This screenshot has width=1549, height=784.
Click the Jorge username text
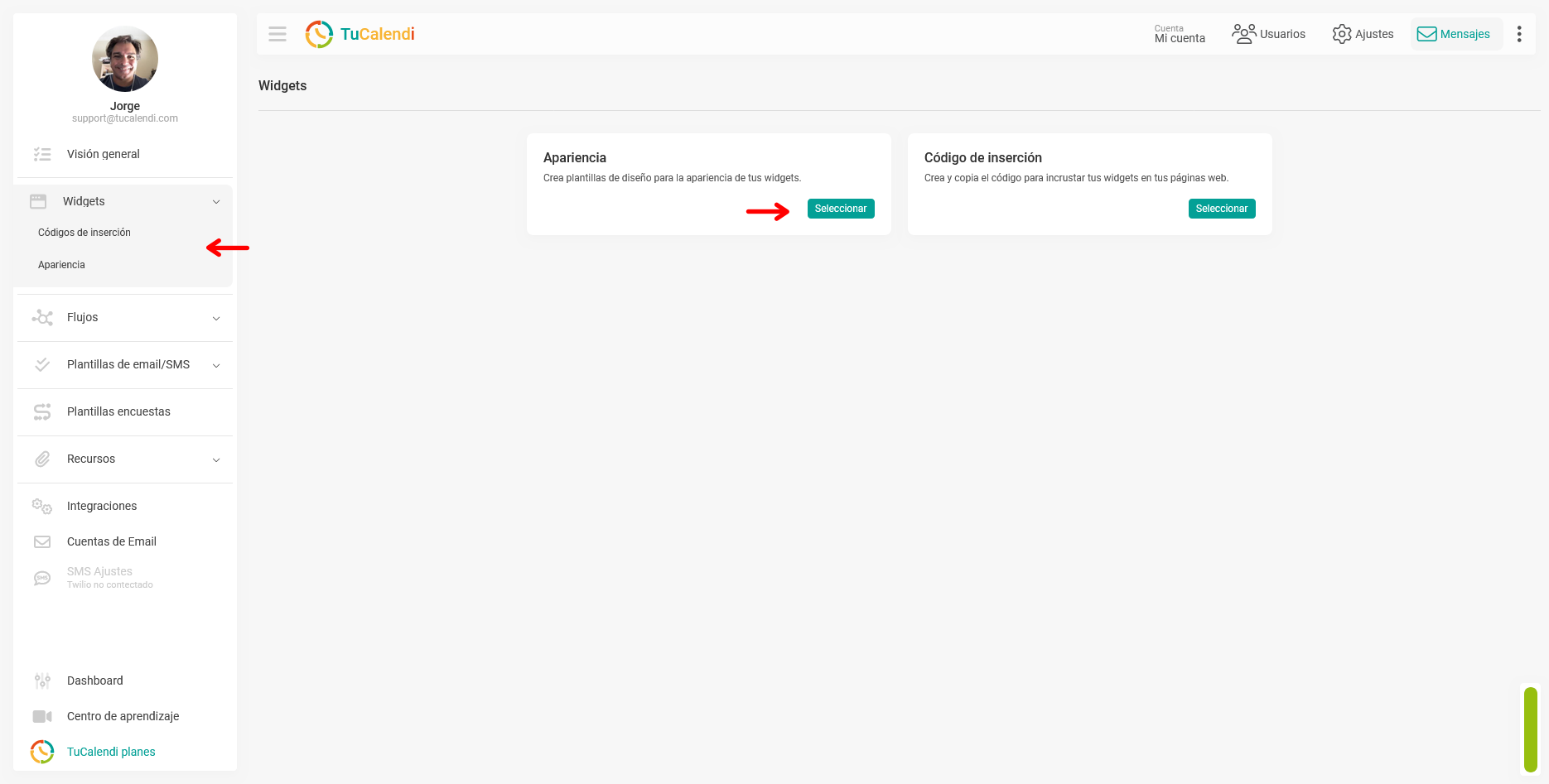point(125,106)
